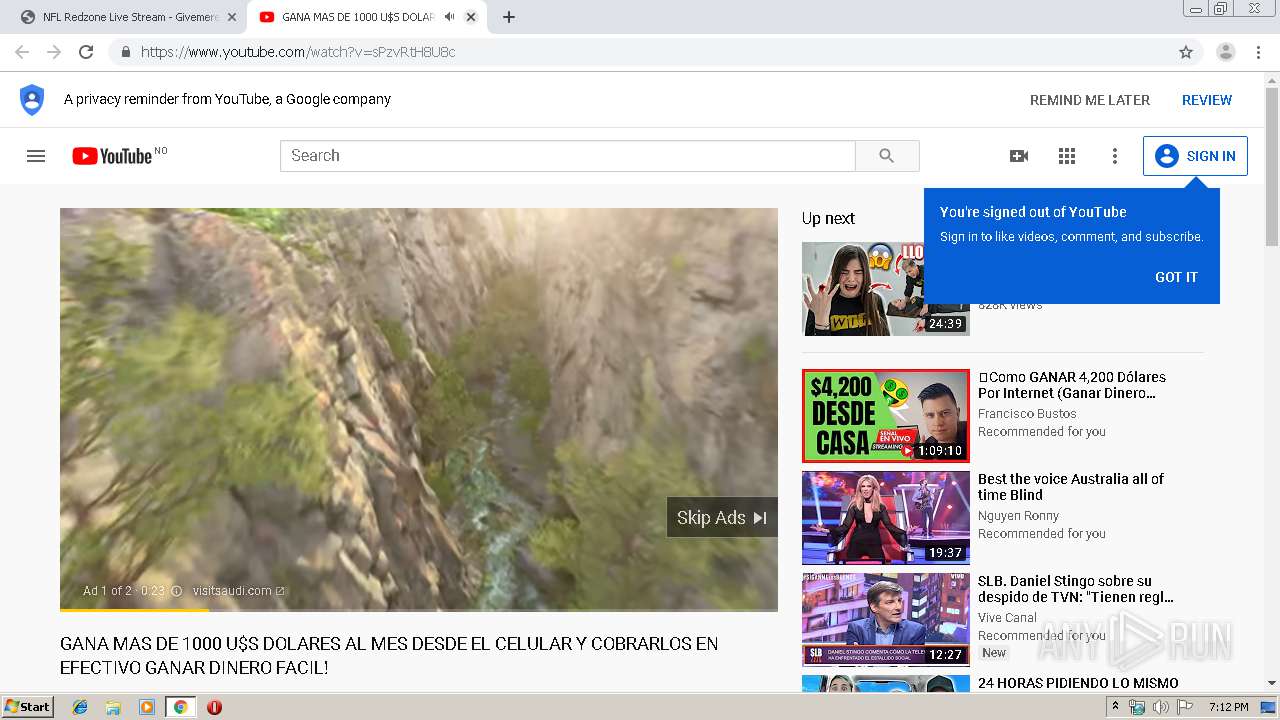This screenshot has height=720, width=1280.
Task: Go back to the previous page
Action: click(x=22, y=52)
